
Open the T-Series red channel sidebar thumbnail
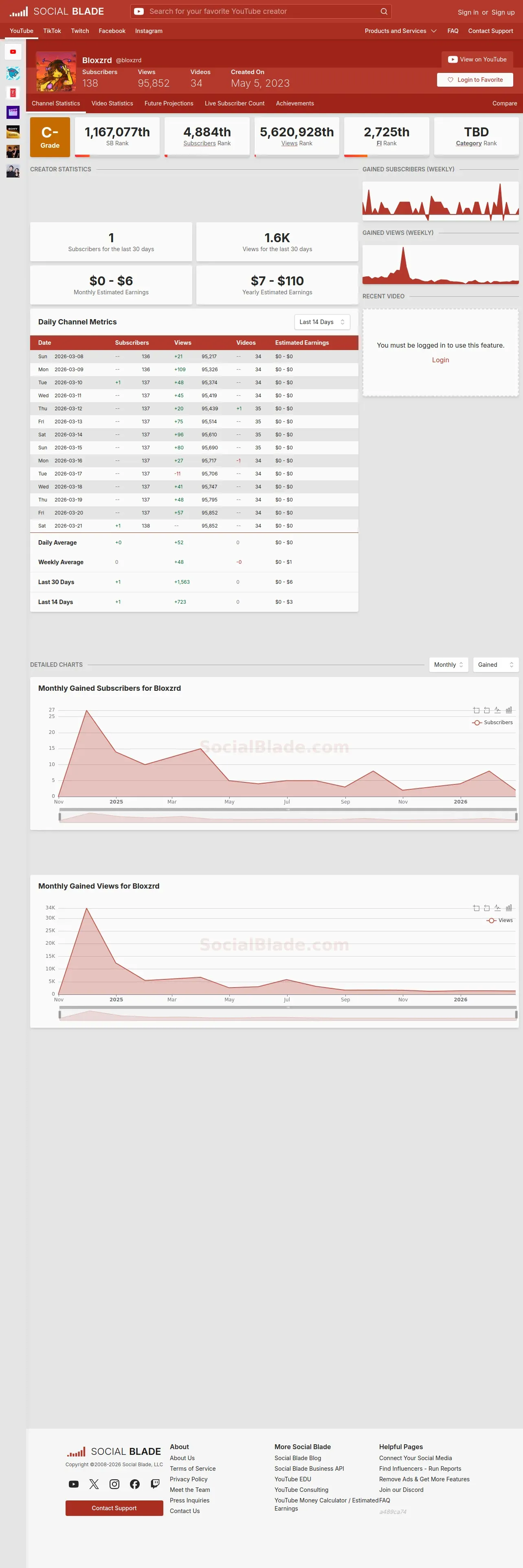coord(13,92)
